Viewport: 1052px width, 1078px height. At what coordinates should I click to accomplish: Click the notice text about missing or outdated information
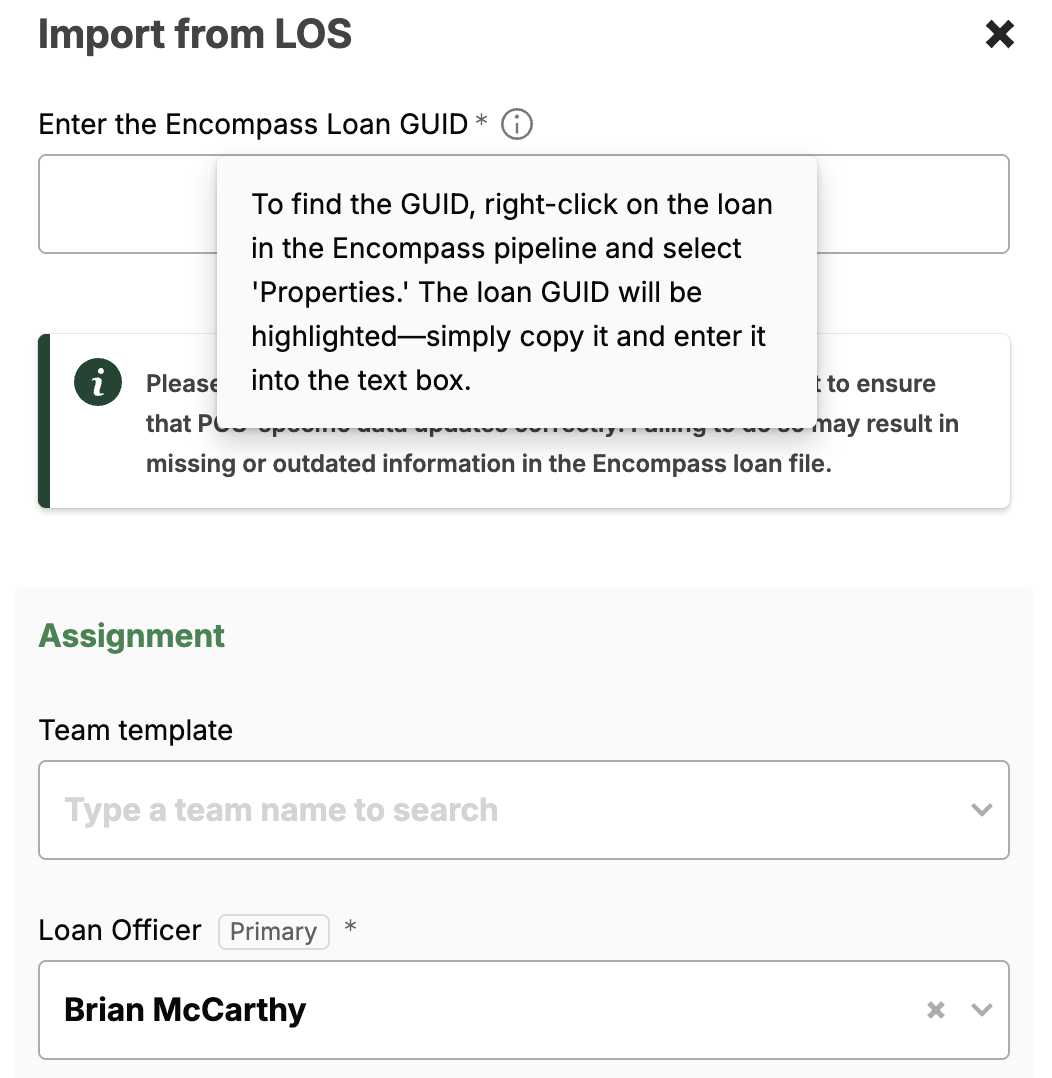coord(488,464)
